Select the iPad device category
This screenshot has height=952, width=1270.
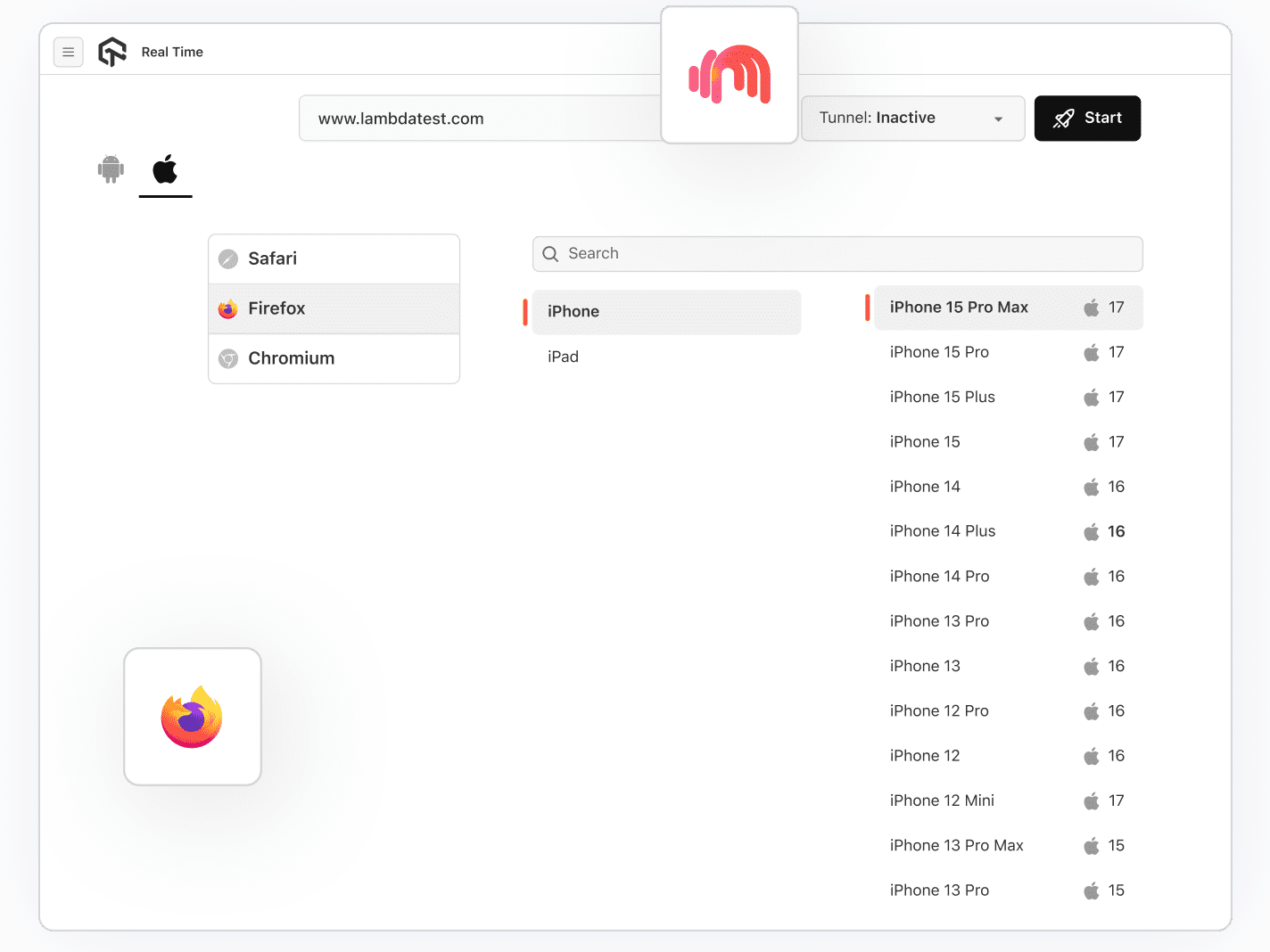[563, 357]
